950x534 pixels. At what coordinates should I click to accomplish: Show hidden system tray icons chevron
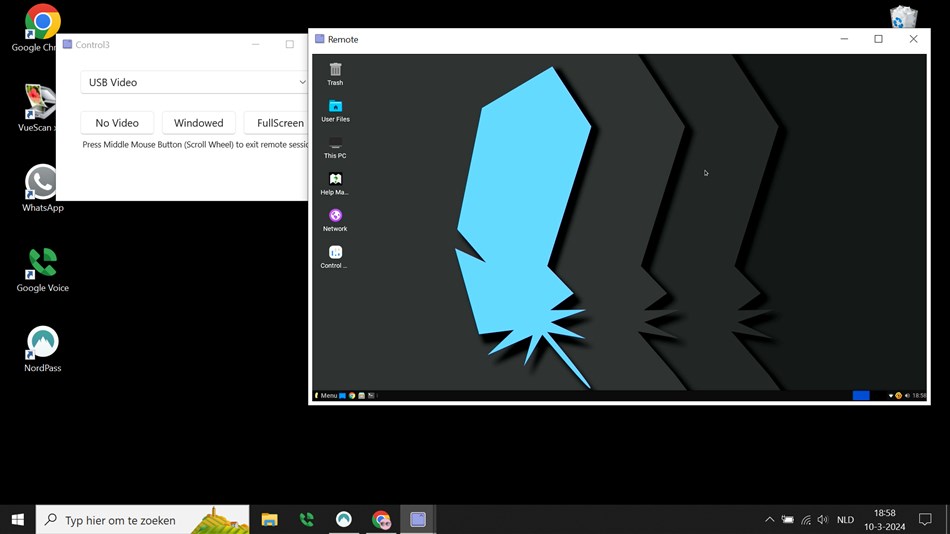[769, 519]
